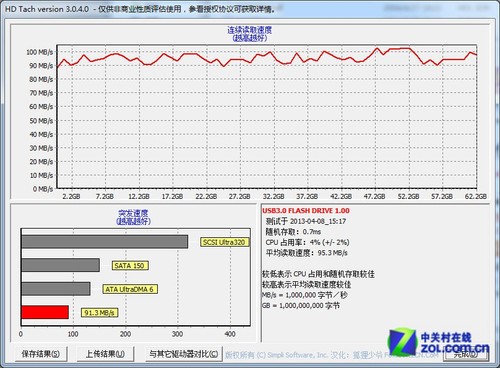
Task: Click the HD Tach version title bar
Action: (250, 9)
